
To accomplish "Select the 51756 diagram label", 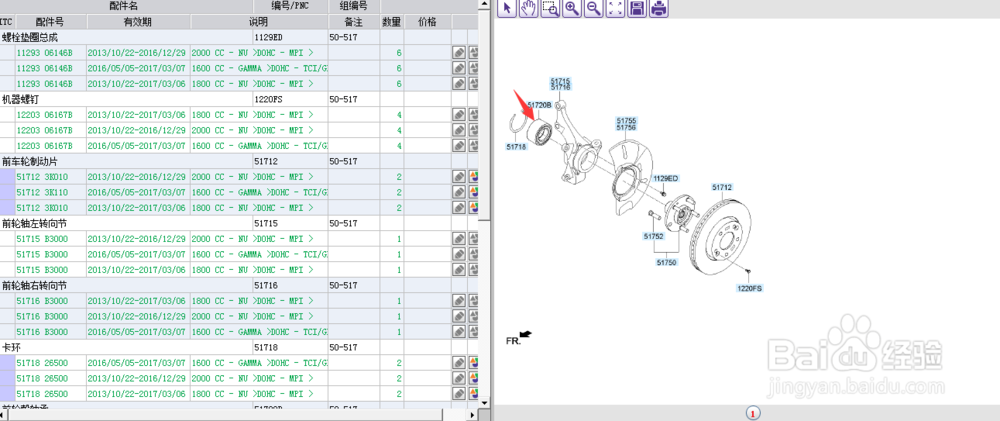I will [626, 127].
